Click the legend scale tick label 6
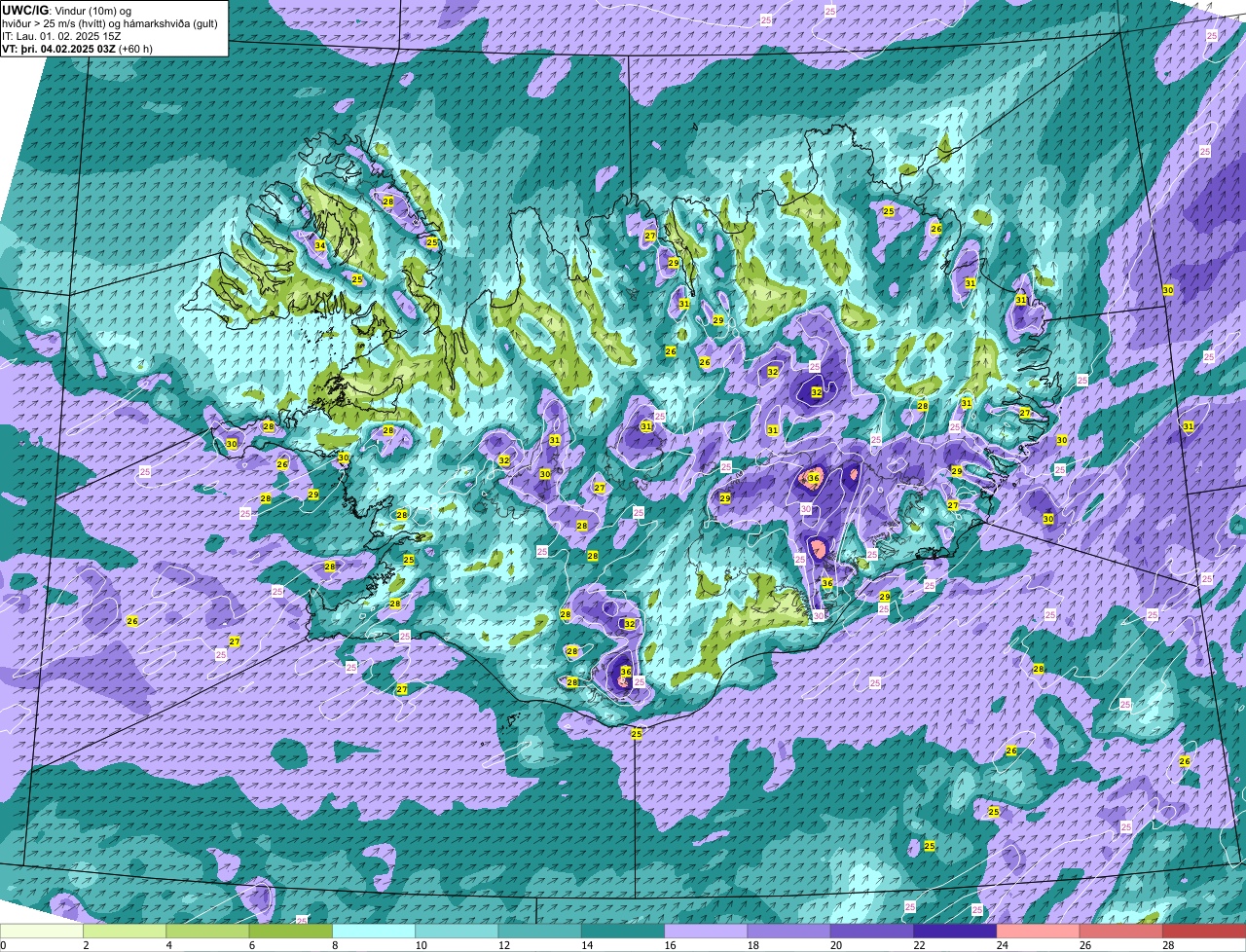 (251, 945)
